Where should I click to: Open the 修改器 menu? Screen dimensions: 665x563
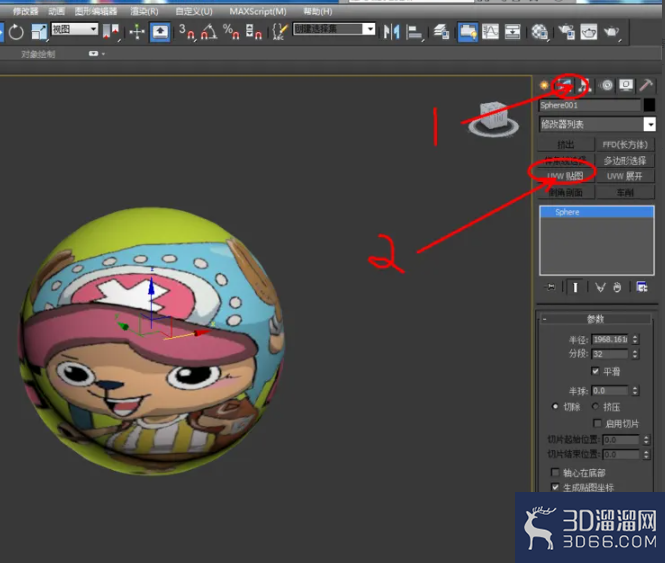25,11
